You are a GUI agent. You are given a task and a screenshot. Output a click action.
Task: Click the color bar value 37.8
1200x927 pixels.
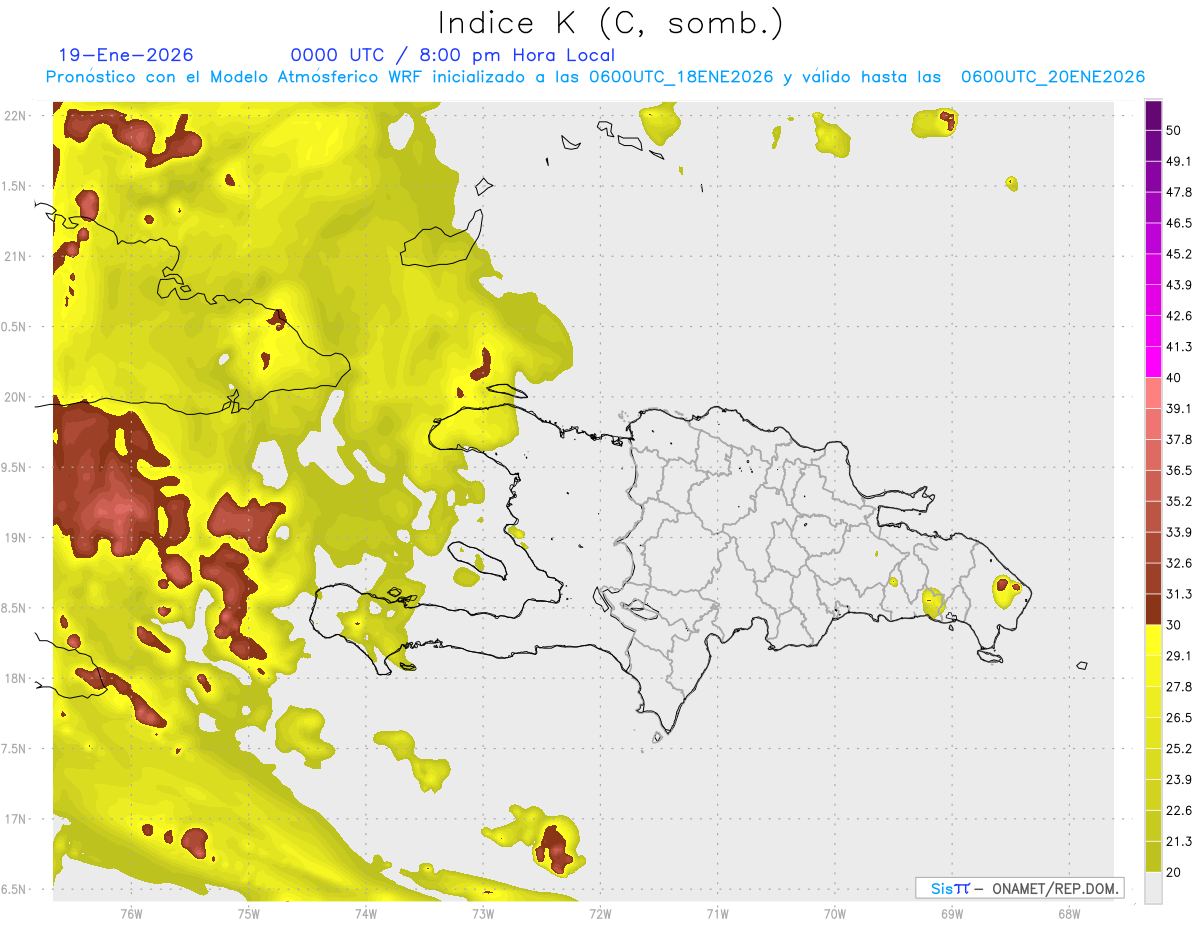tap(1179, 439)
